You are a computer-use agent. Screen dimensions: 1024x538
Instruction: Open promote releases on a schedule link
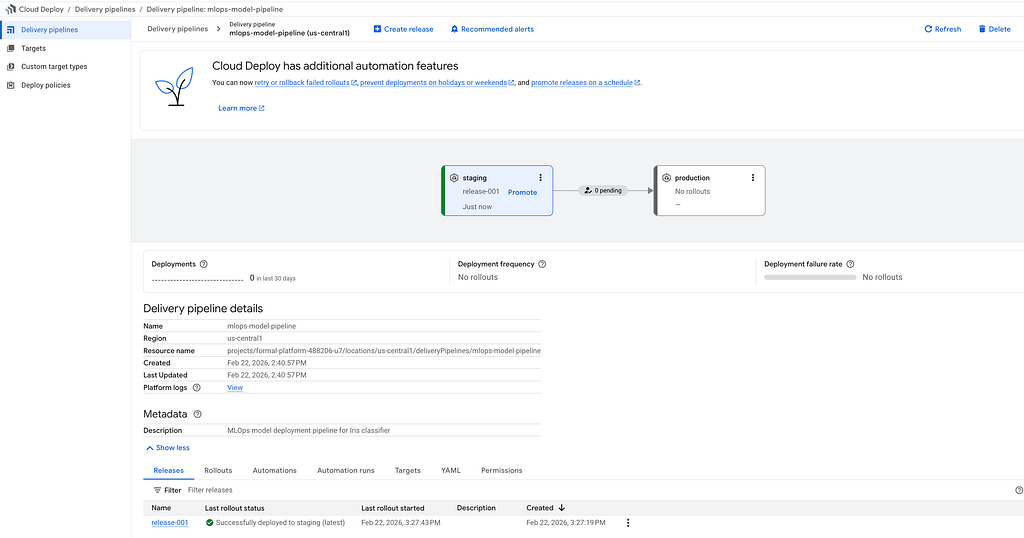point(585,83)
